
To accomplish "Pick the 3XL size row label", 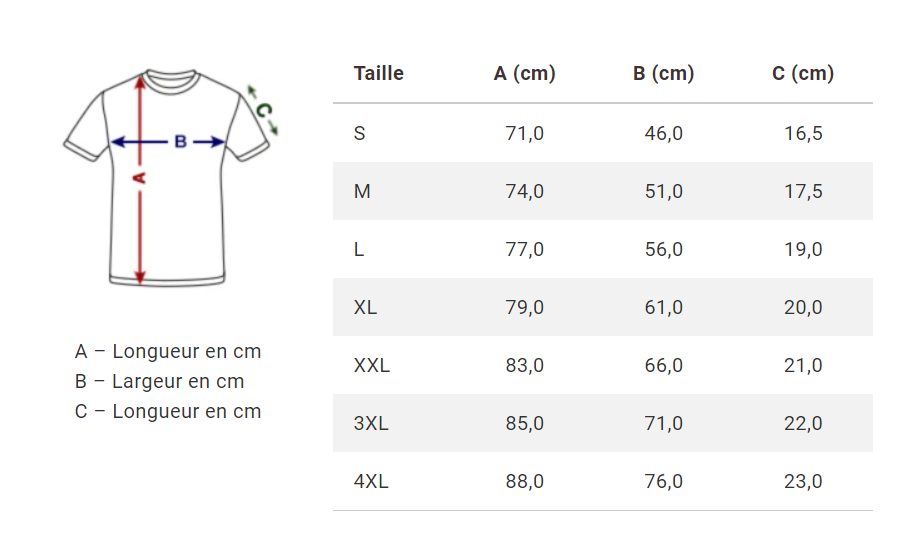I will tap(371, 423).
